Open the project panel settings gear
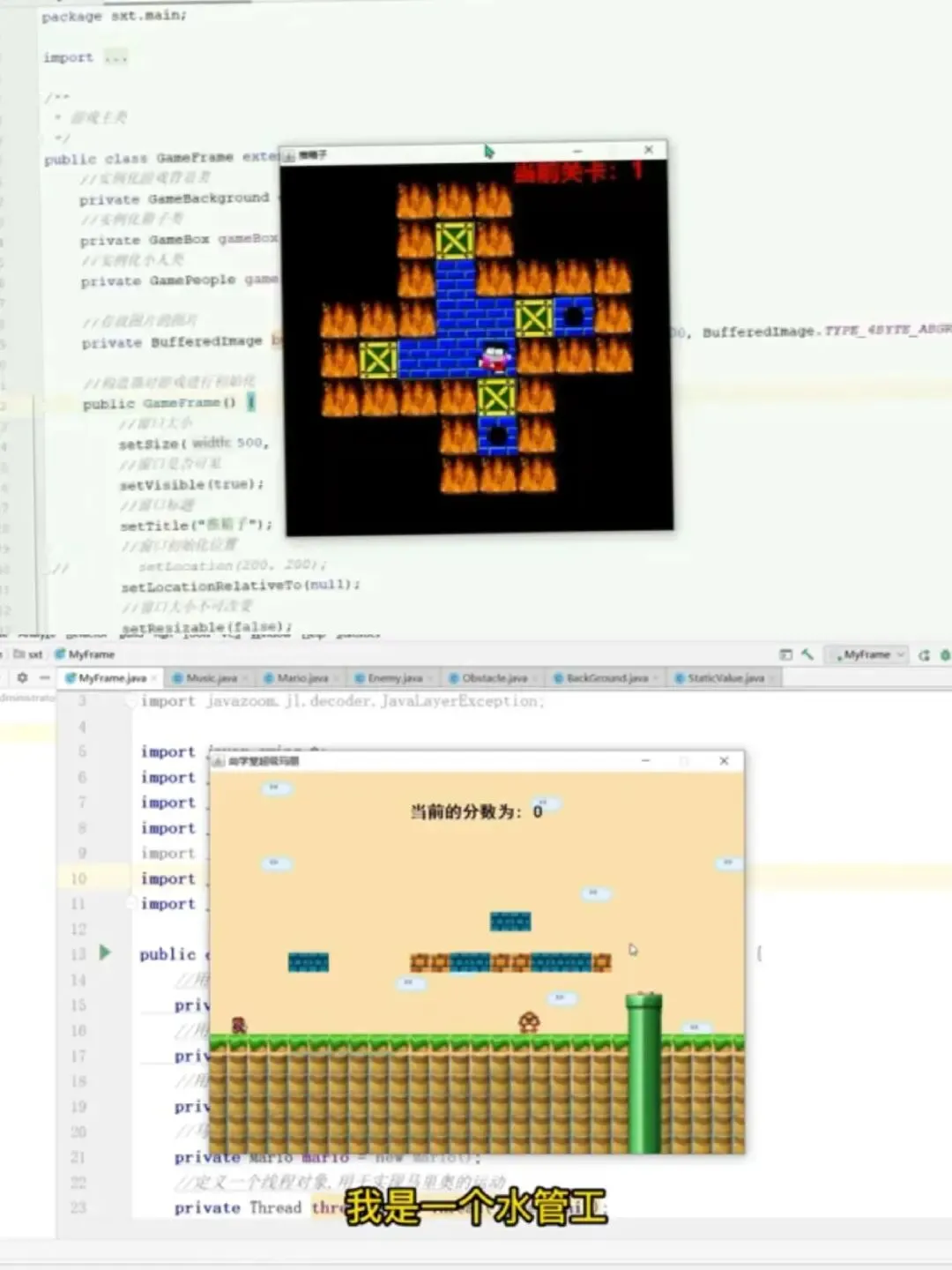Viewport: 952px width, 1270px height. (x=22, y=677)
